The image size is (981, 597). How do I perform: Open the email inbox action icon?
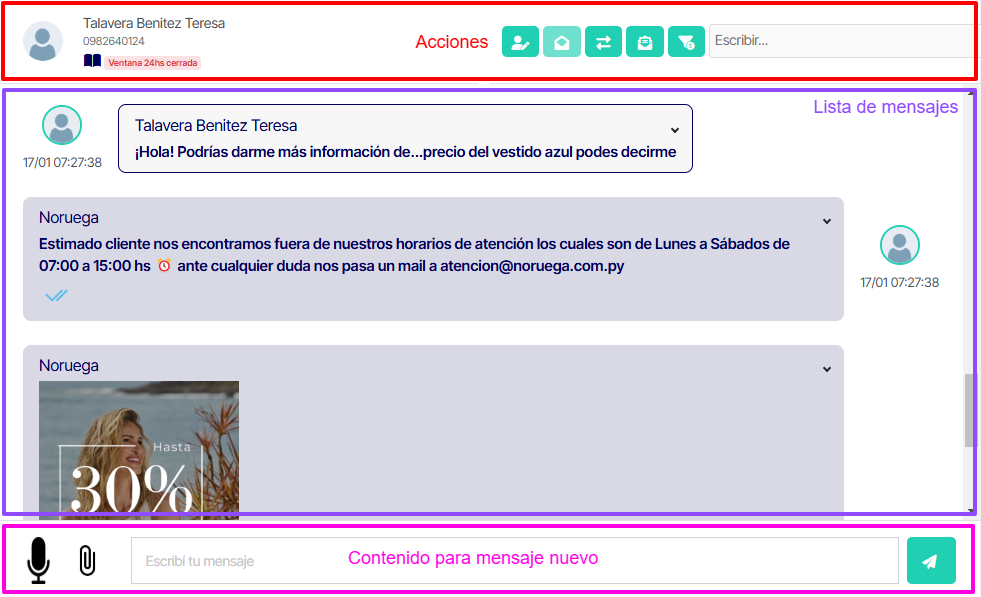tap(644, 42)
